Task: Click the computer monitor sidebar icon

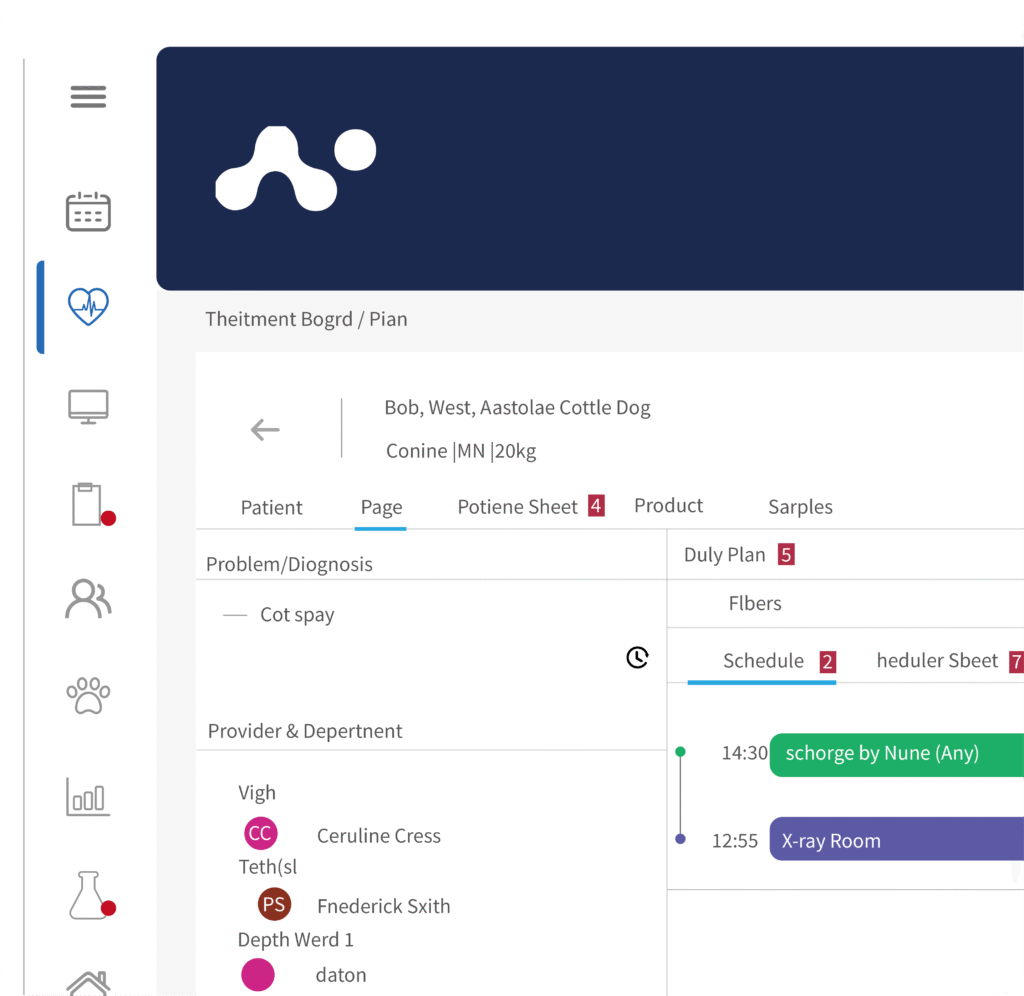Action: 88,407
